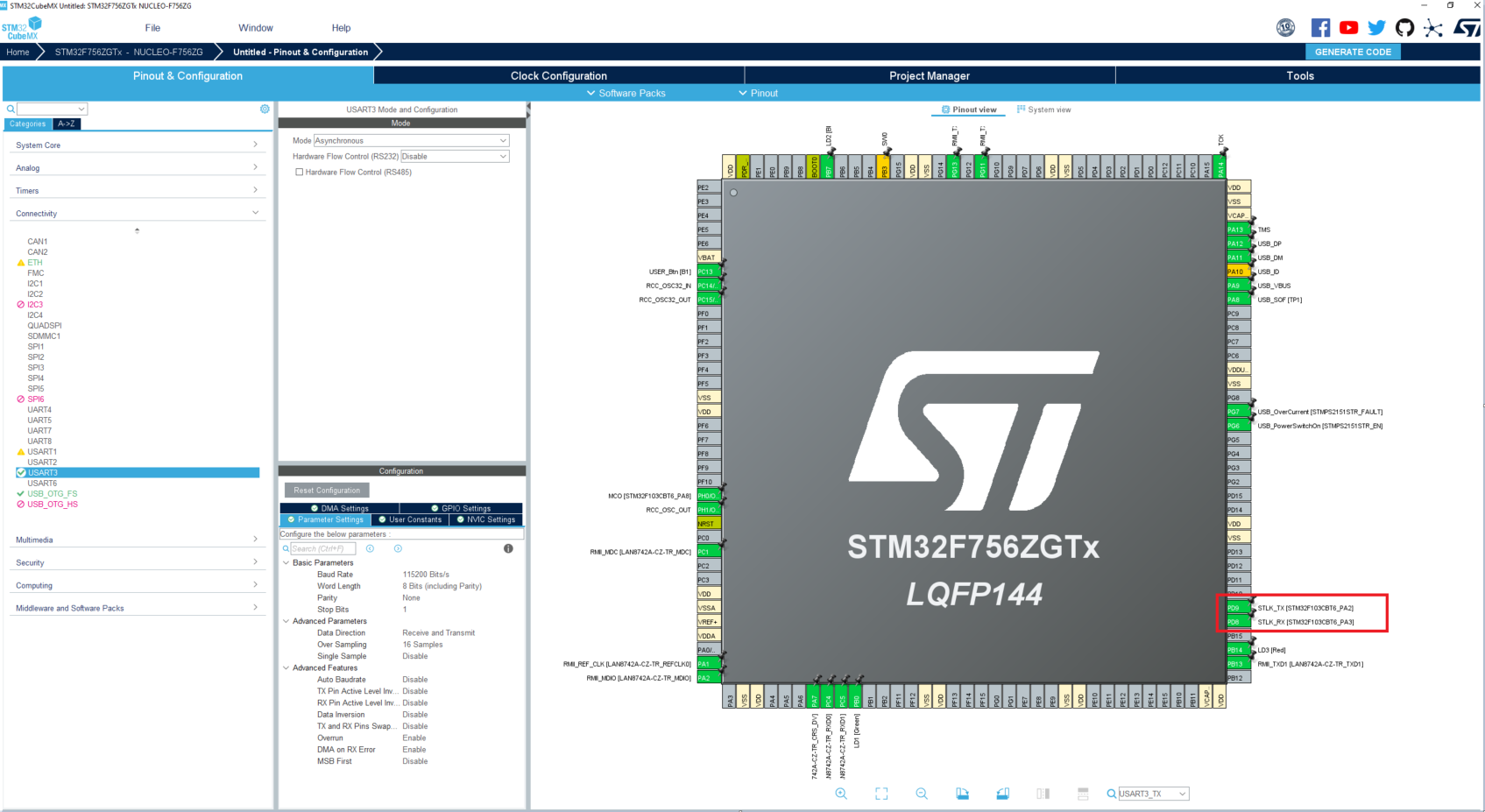Switch to the Clock Configuration tab
This screenshot has width=1485, height=812.
(559, 75)
